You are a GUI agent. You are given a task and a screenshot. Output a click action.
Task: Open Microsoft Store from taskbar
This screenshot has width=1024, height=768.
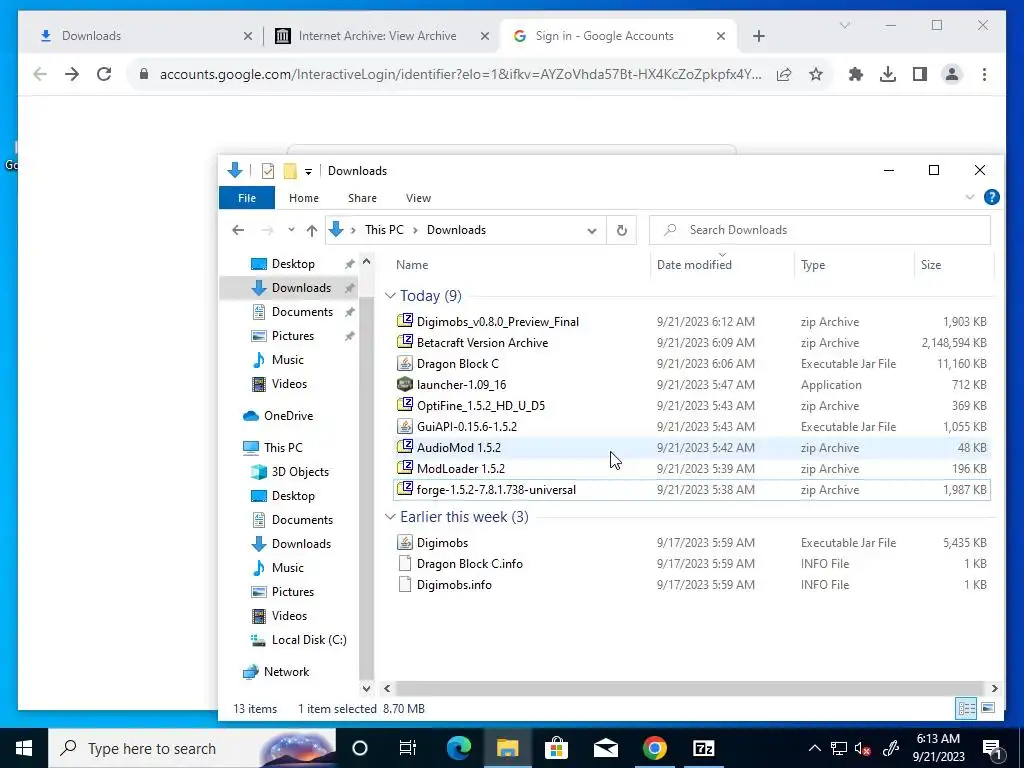click(556, 748)
